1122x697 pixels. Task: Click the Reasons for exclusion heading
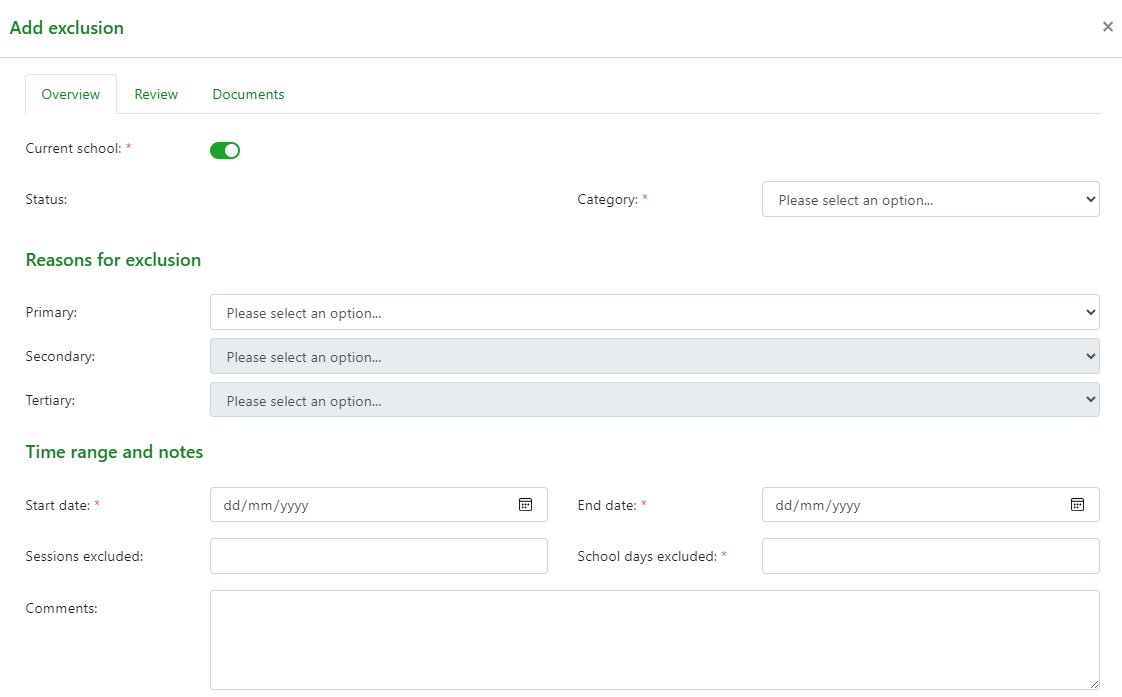(113, 260)
